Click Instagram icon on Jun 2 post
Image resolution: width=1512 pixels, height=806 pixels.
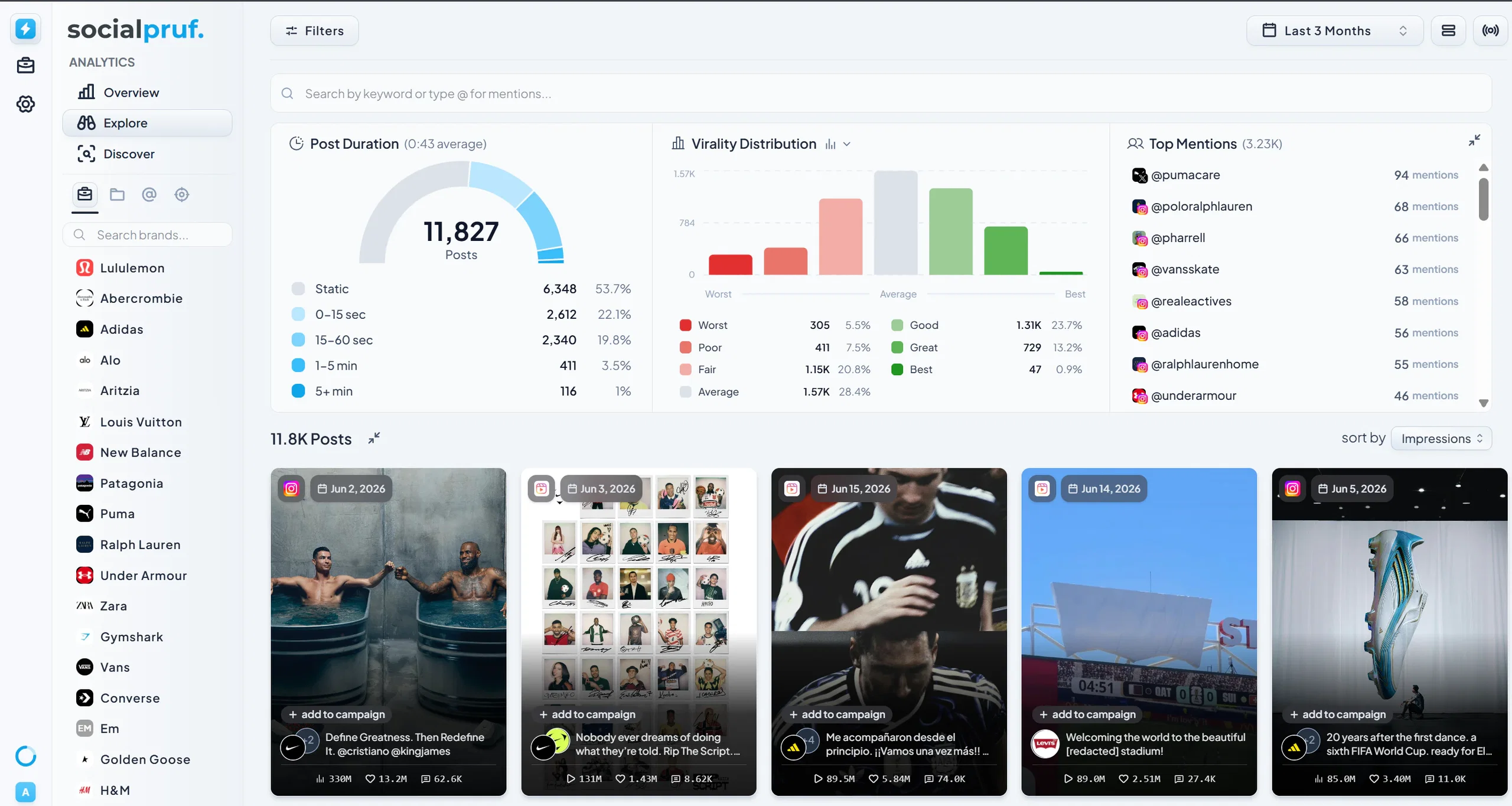[x=291, y=488]
